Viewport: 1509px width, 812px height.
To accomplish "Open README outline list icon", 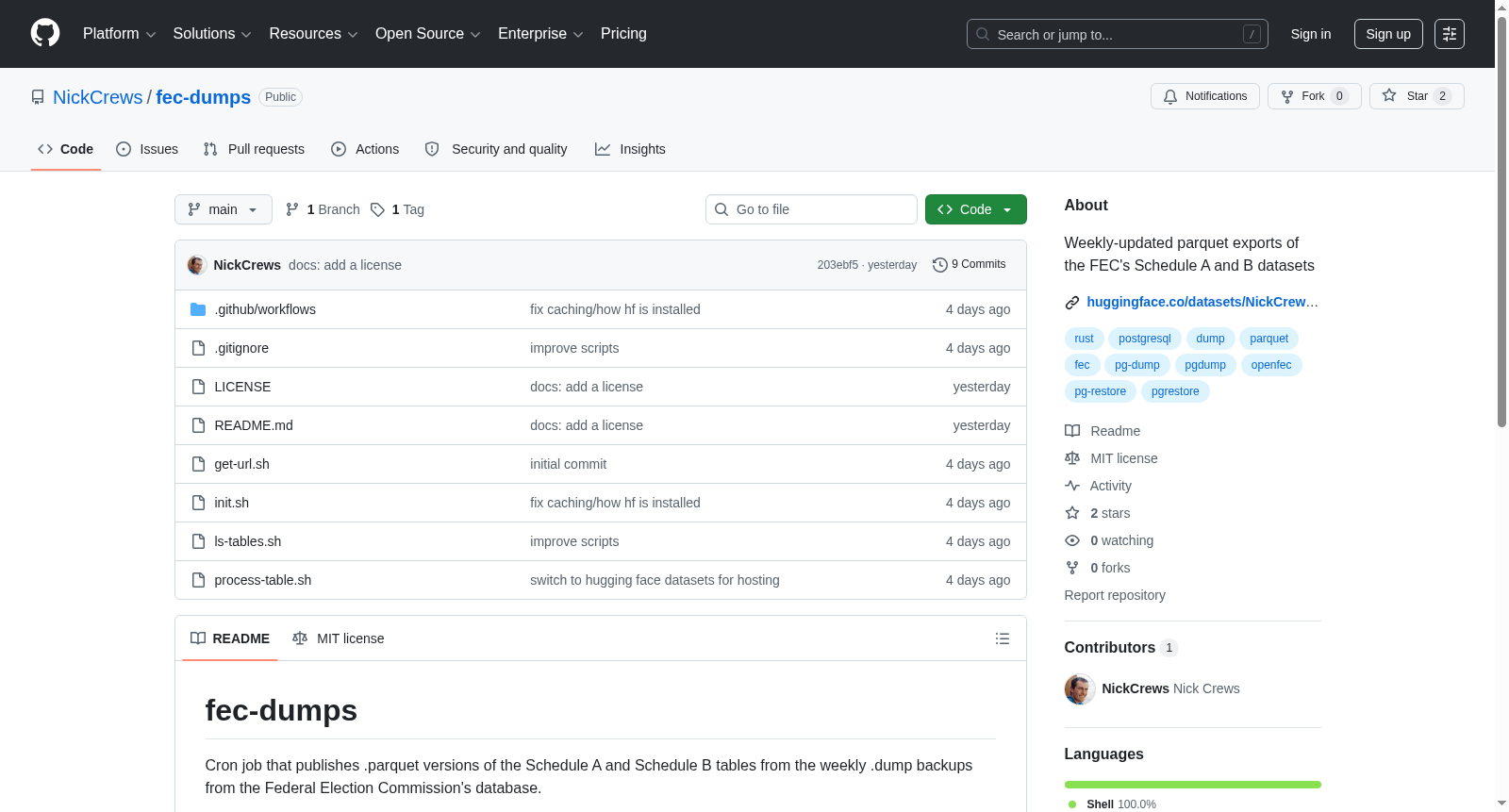I will coord(1003,638).
